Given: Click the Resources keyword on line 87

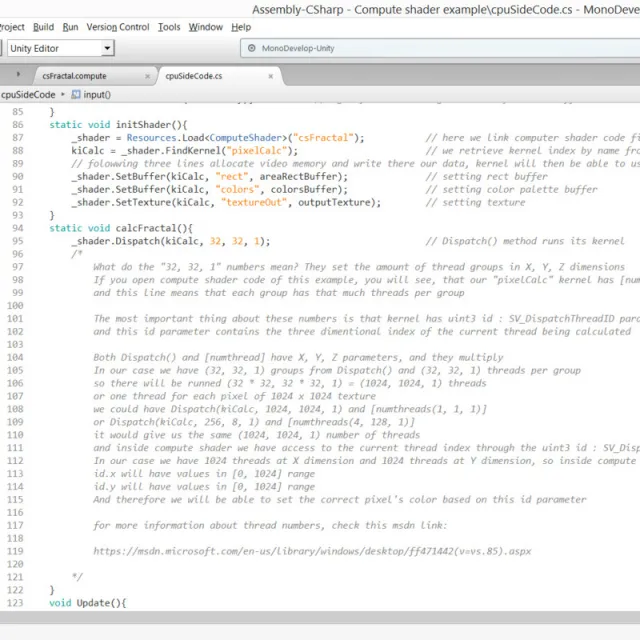Looking at the screenshot, I should tap(151, 138).
